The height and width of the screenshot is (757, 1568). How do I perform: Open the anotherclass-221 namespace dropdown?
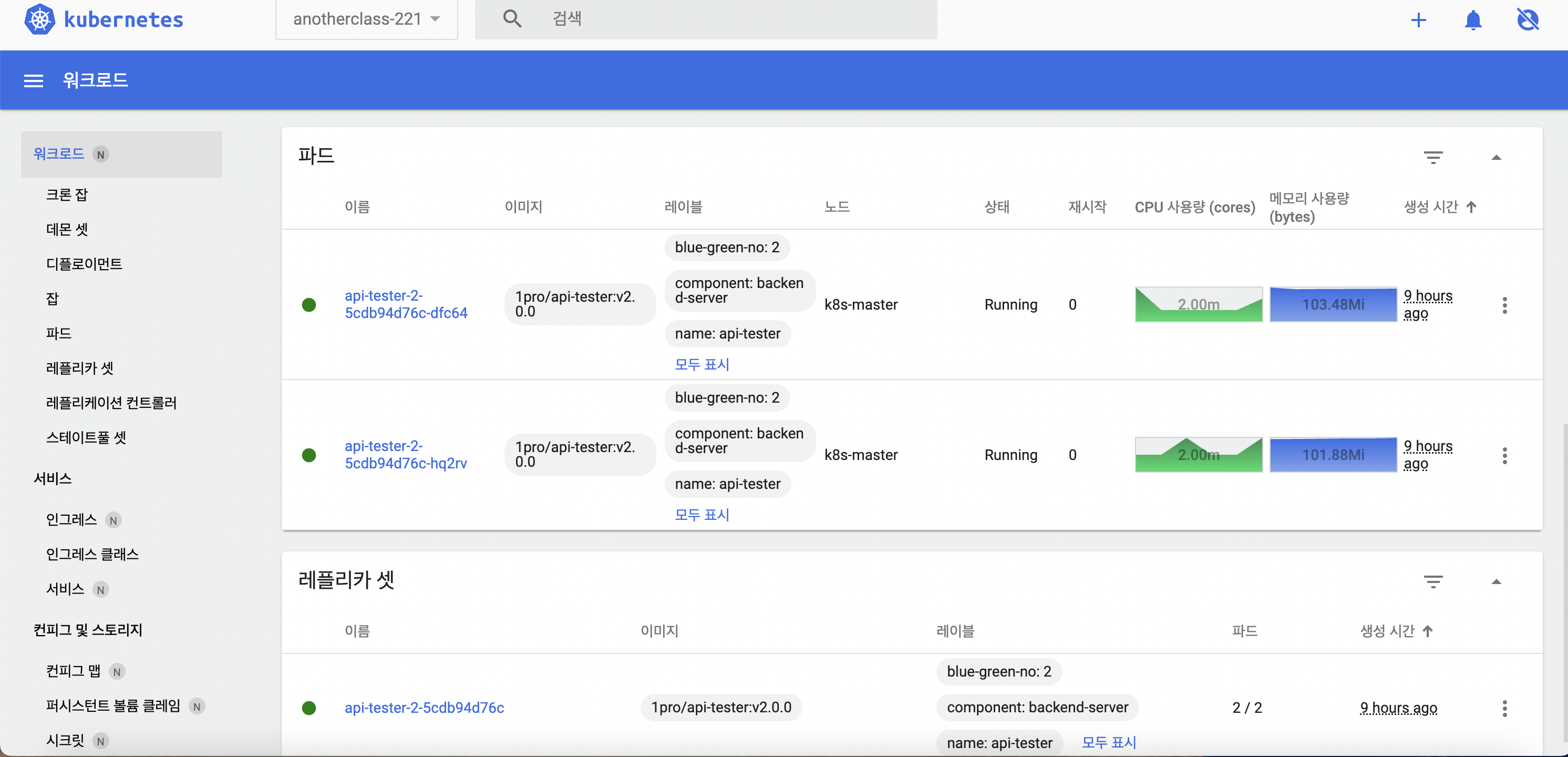pos(366,19)
